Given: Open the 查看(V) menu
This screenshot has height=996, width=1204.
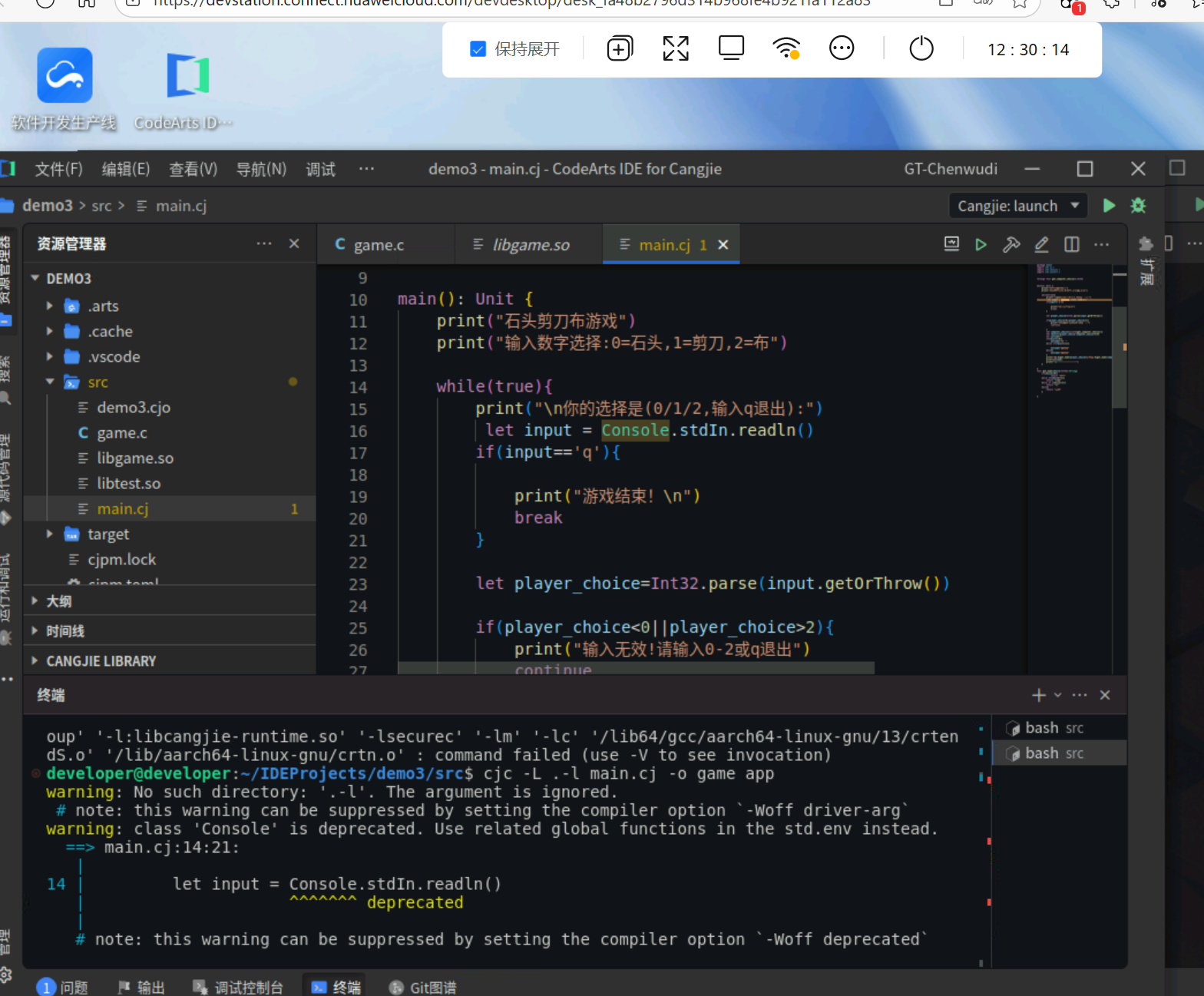Looking at the screenshot, I should point(193,169).
